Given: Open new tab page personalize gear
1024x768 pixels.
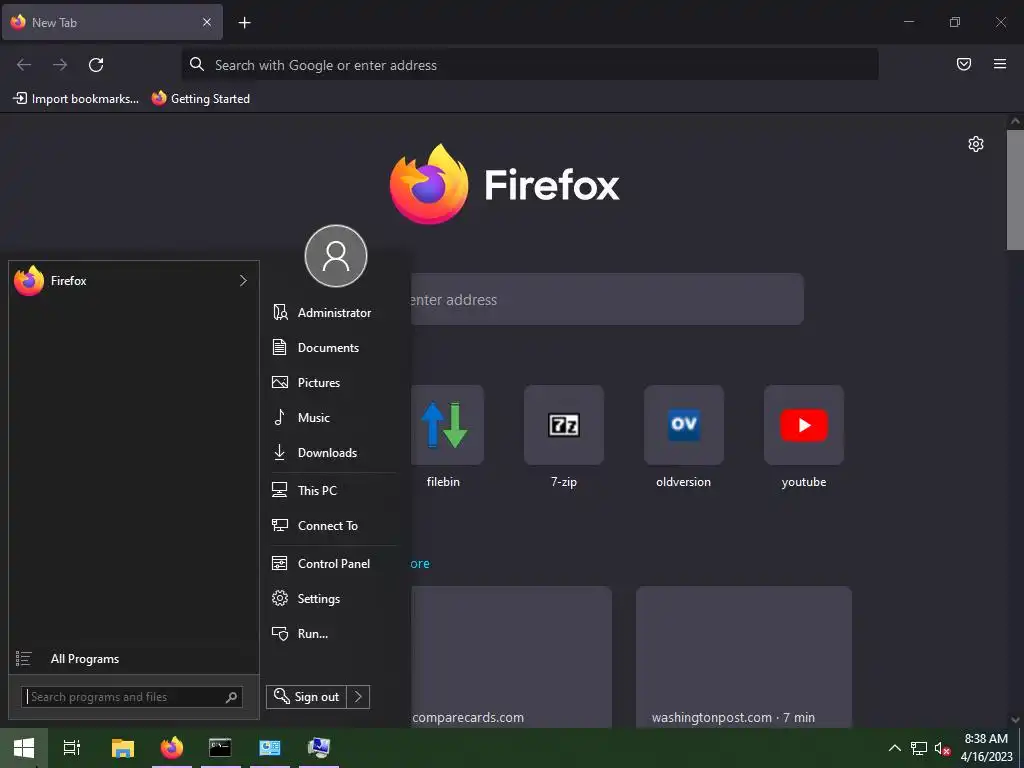Looking at the screenshot, I should [x=976, y=144].
